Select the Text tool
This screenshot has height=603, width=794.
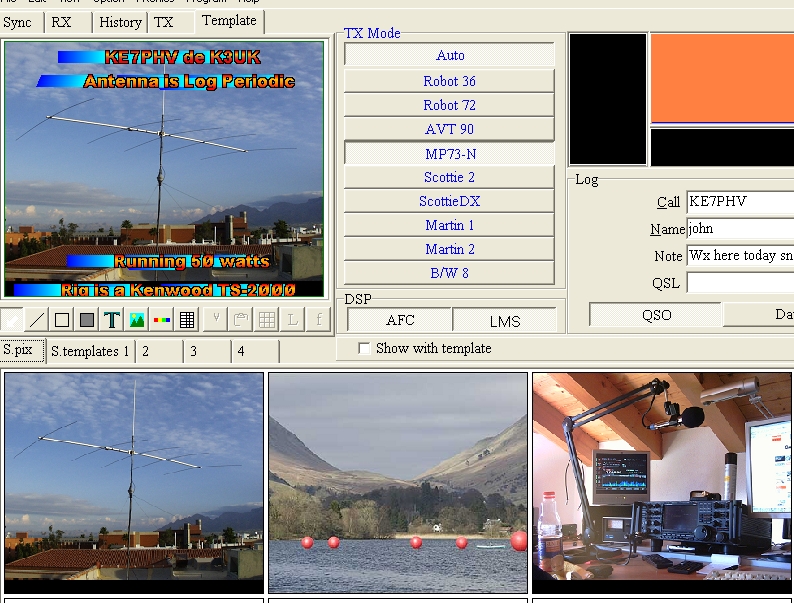pyautogui.click(x=112, y=320)
